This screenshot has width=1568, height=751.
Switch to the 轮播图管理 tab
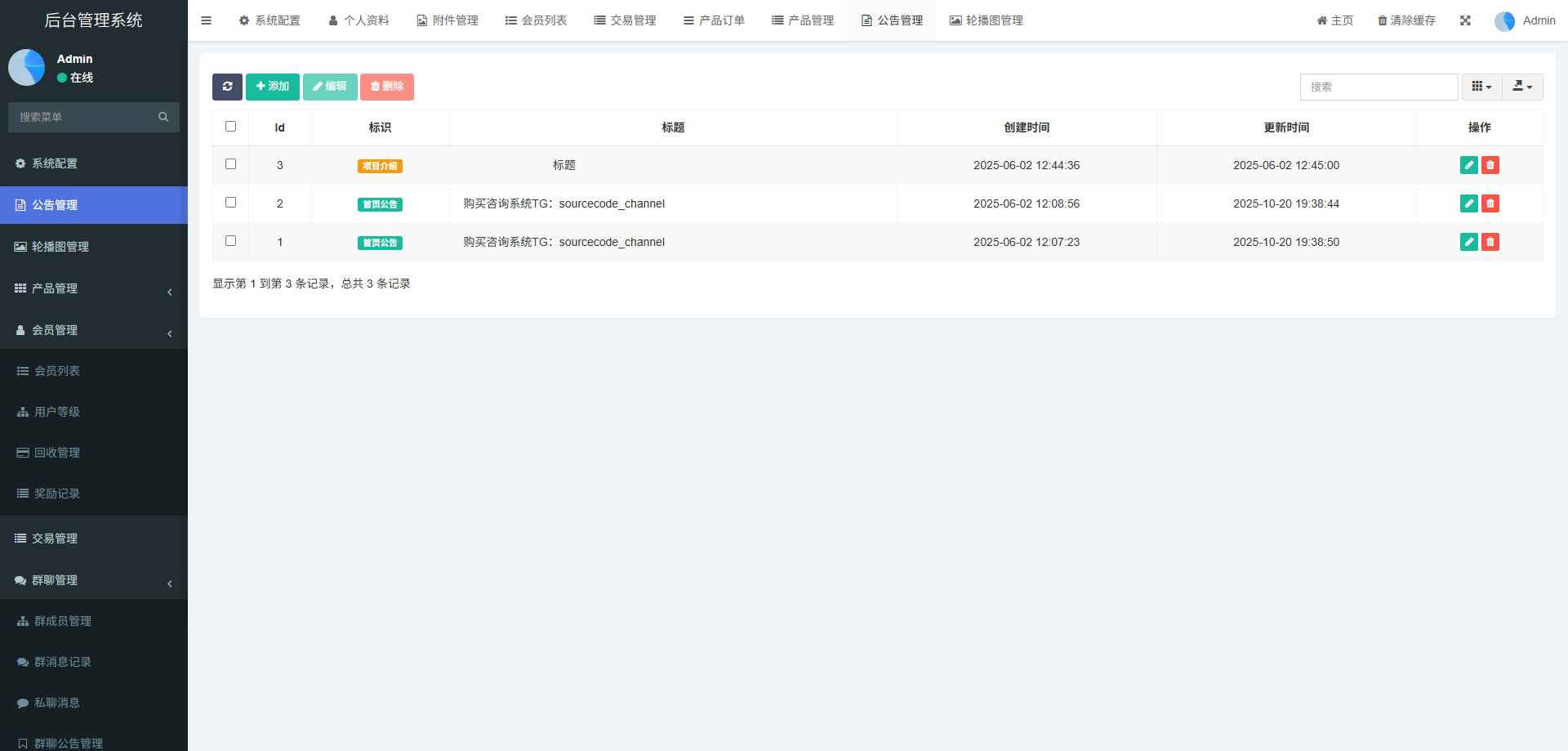tap(986, 20)
